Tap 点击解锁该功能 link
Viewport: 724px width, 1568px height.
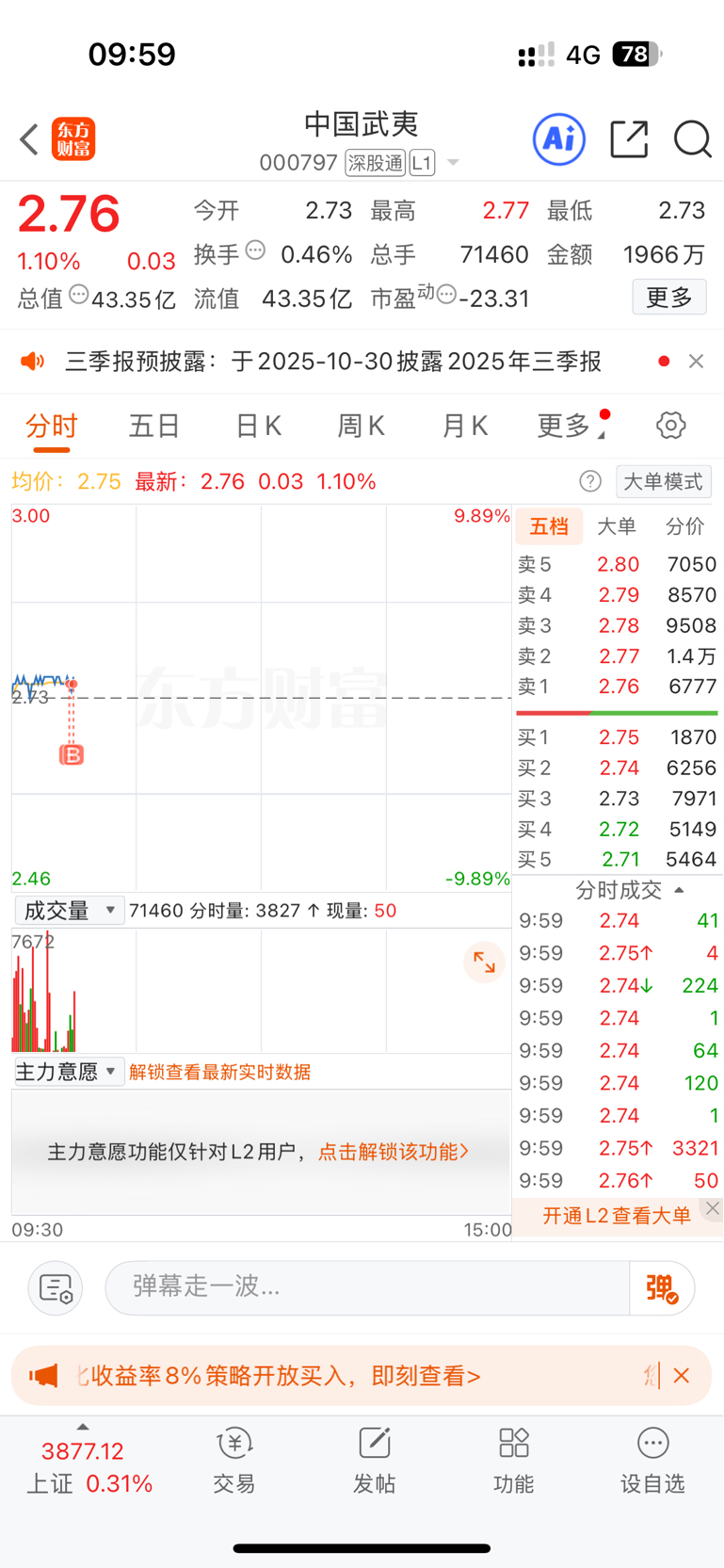[x=394, y=1152]
